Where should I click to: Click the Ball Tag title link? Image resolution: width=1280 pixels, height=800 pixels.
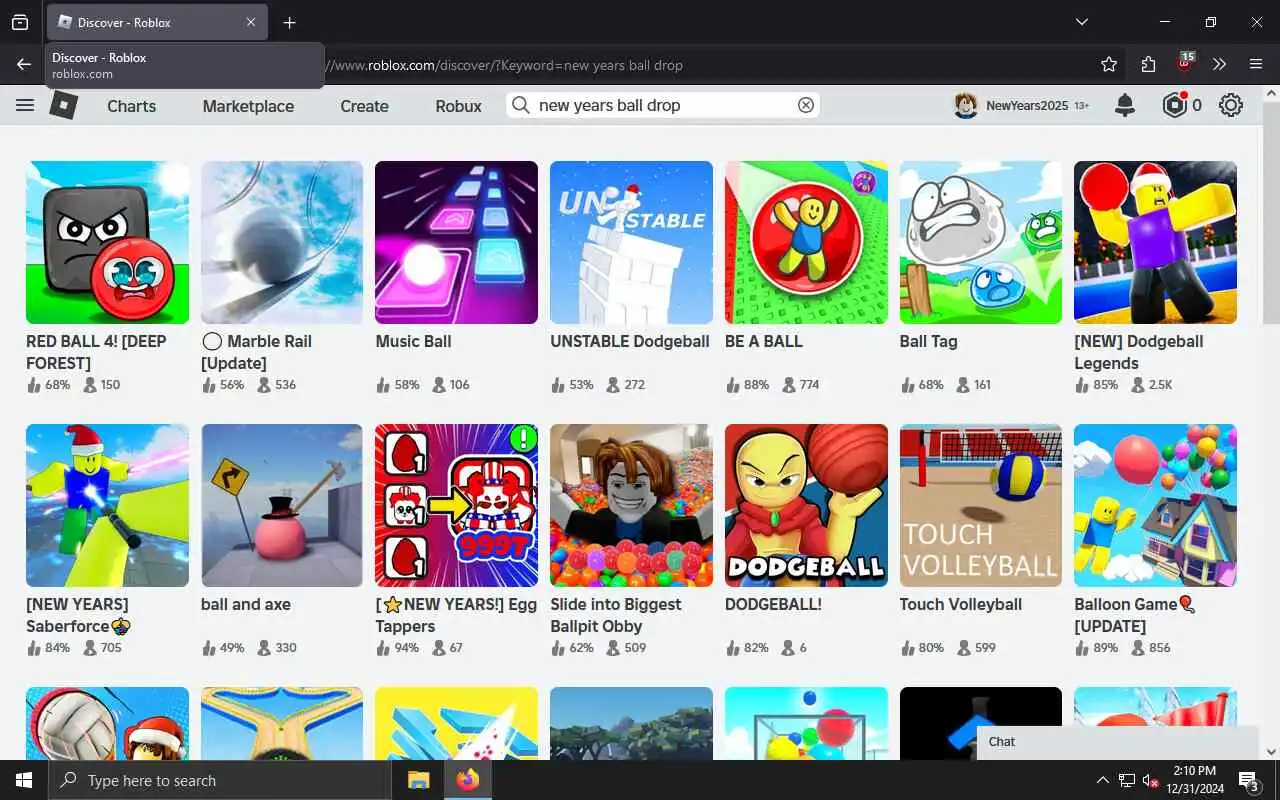pyautogui.click(x=928, y=341)
